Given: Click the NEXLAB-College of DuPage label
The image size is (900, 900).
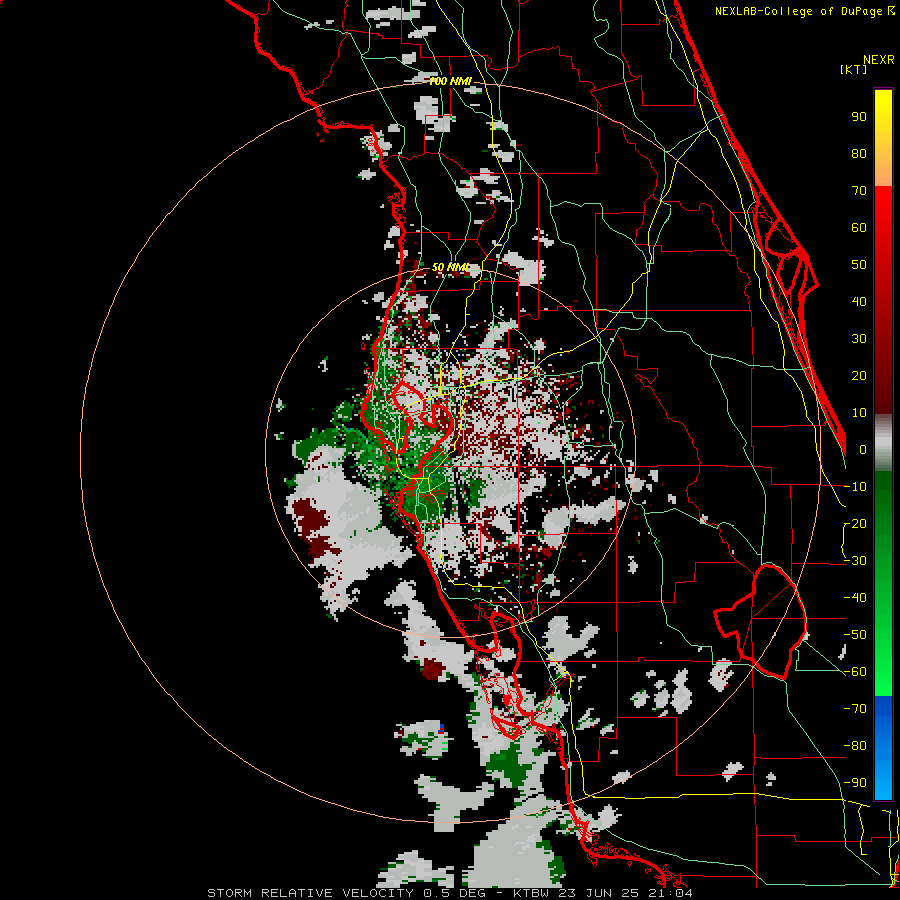Looking at the screenshot, I should [x=804, y=11].
